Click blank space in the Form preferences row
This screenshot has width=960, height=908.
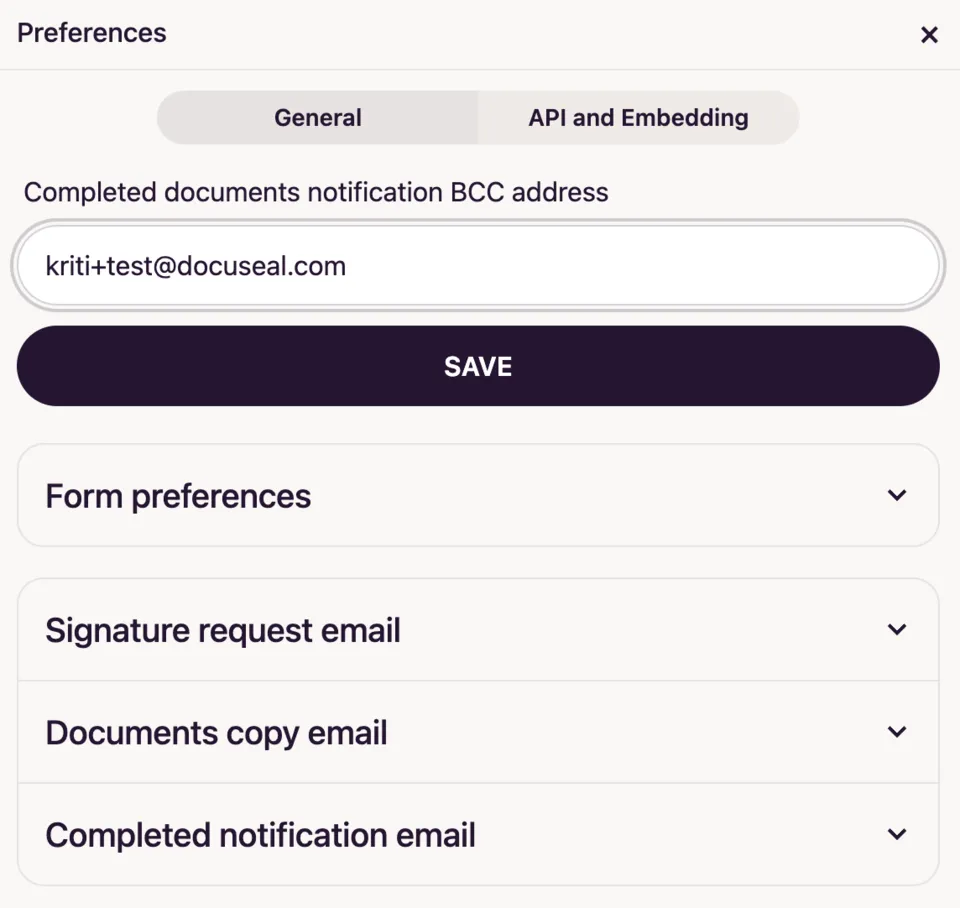coord(600,496)
